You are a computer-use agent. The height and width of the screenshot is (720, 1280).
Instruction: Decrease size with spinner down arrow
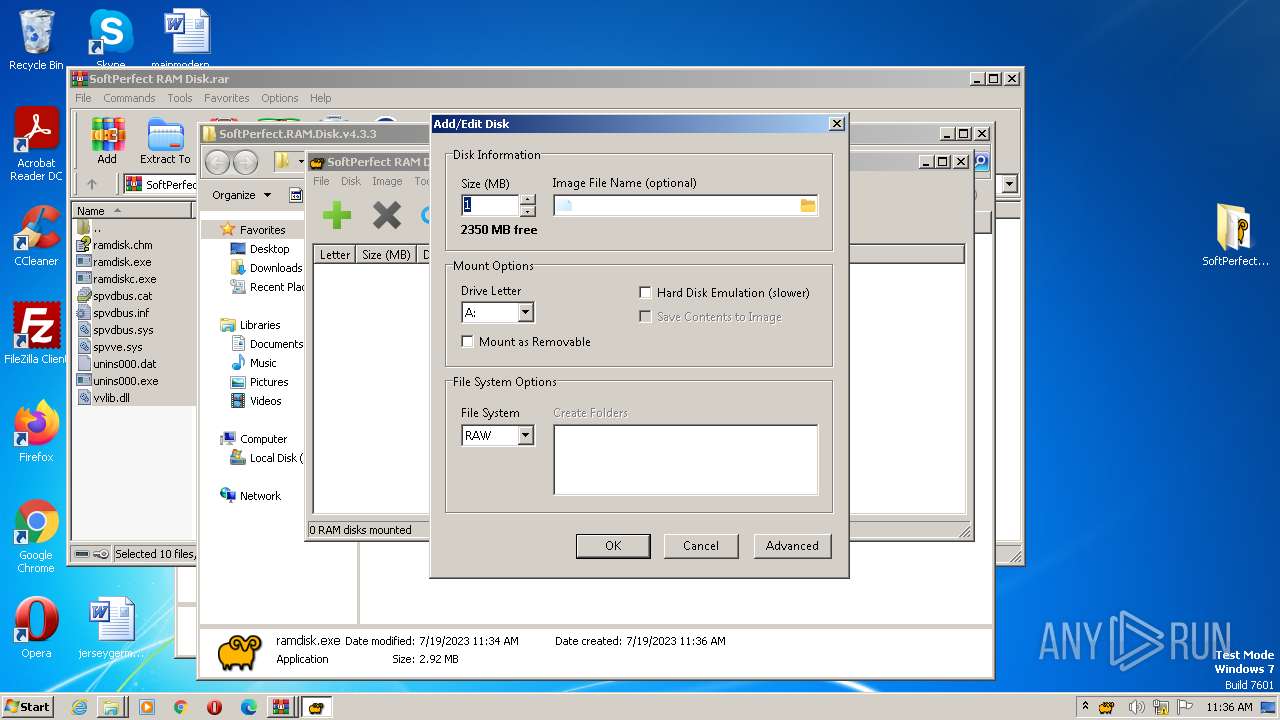pyautogui.click(x=528, y=211)
